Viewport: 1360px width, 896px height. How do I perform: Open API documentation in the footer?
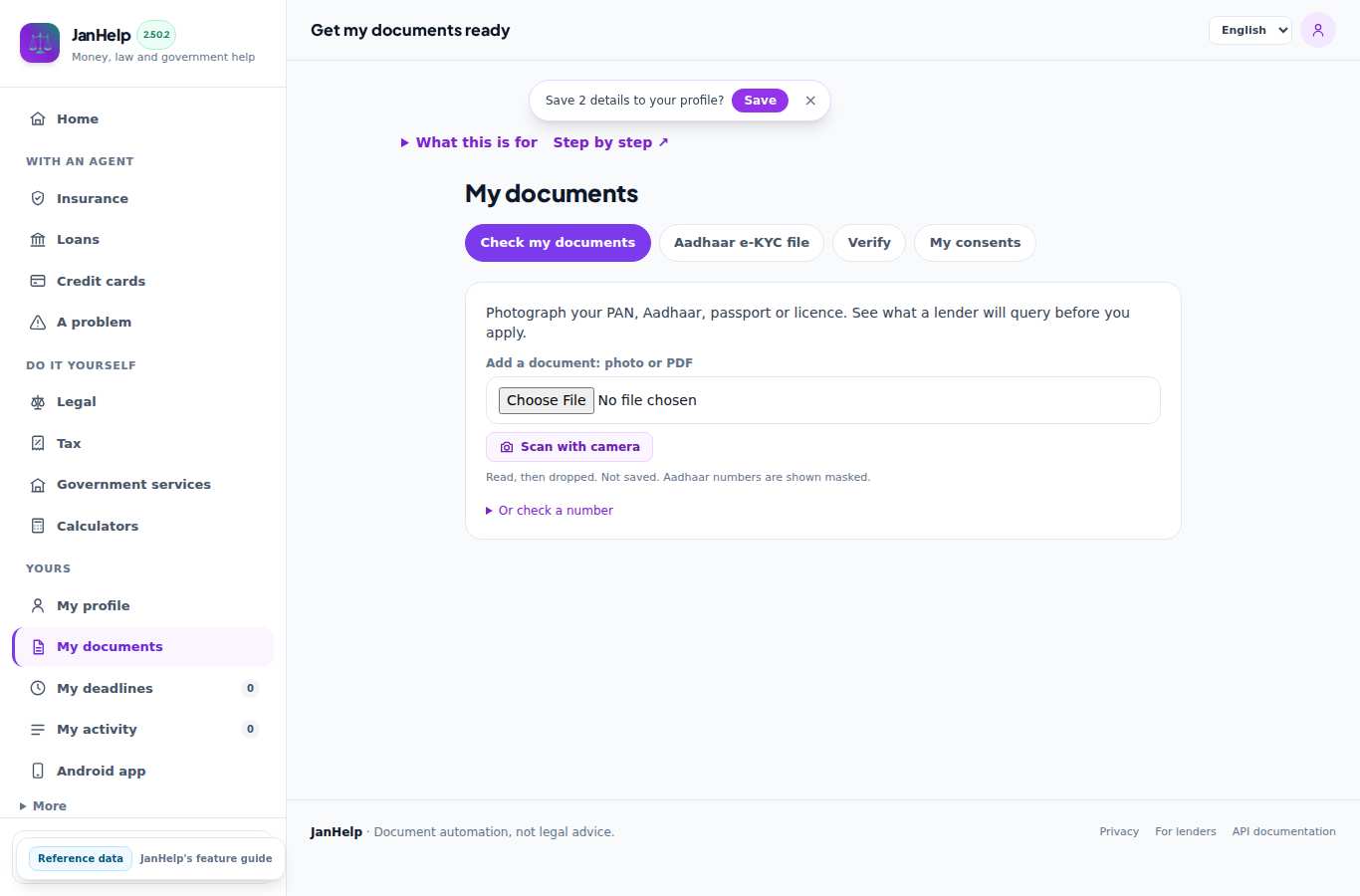[x=1284, y=832]
